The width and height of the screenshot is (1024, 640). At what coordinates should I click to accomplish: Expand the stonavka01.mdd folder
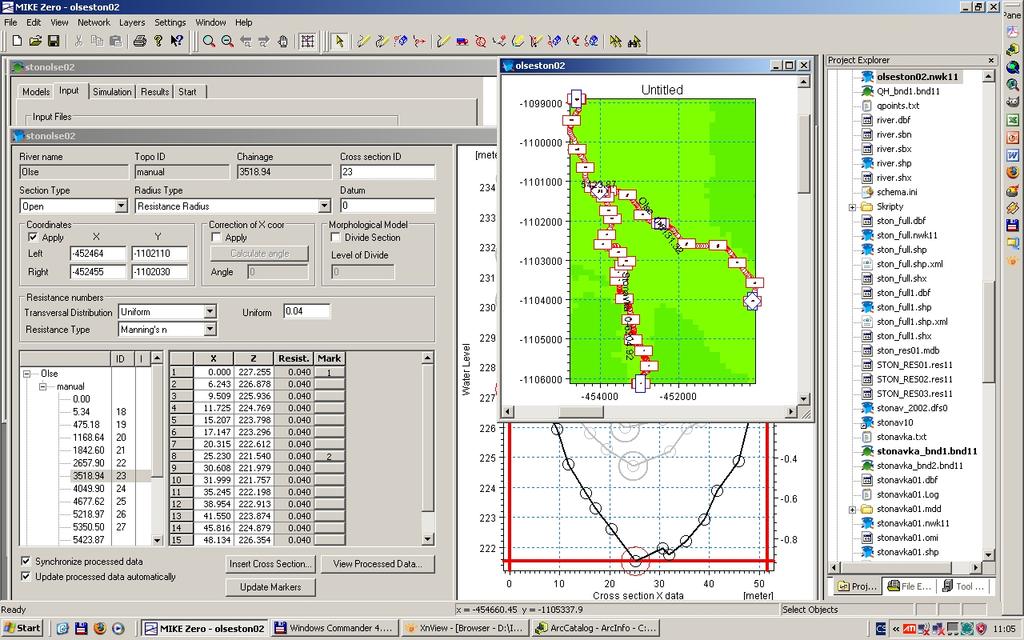(x=852, y=509)
